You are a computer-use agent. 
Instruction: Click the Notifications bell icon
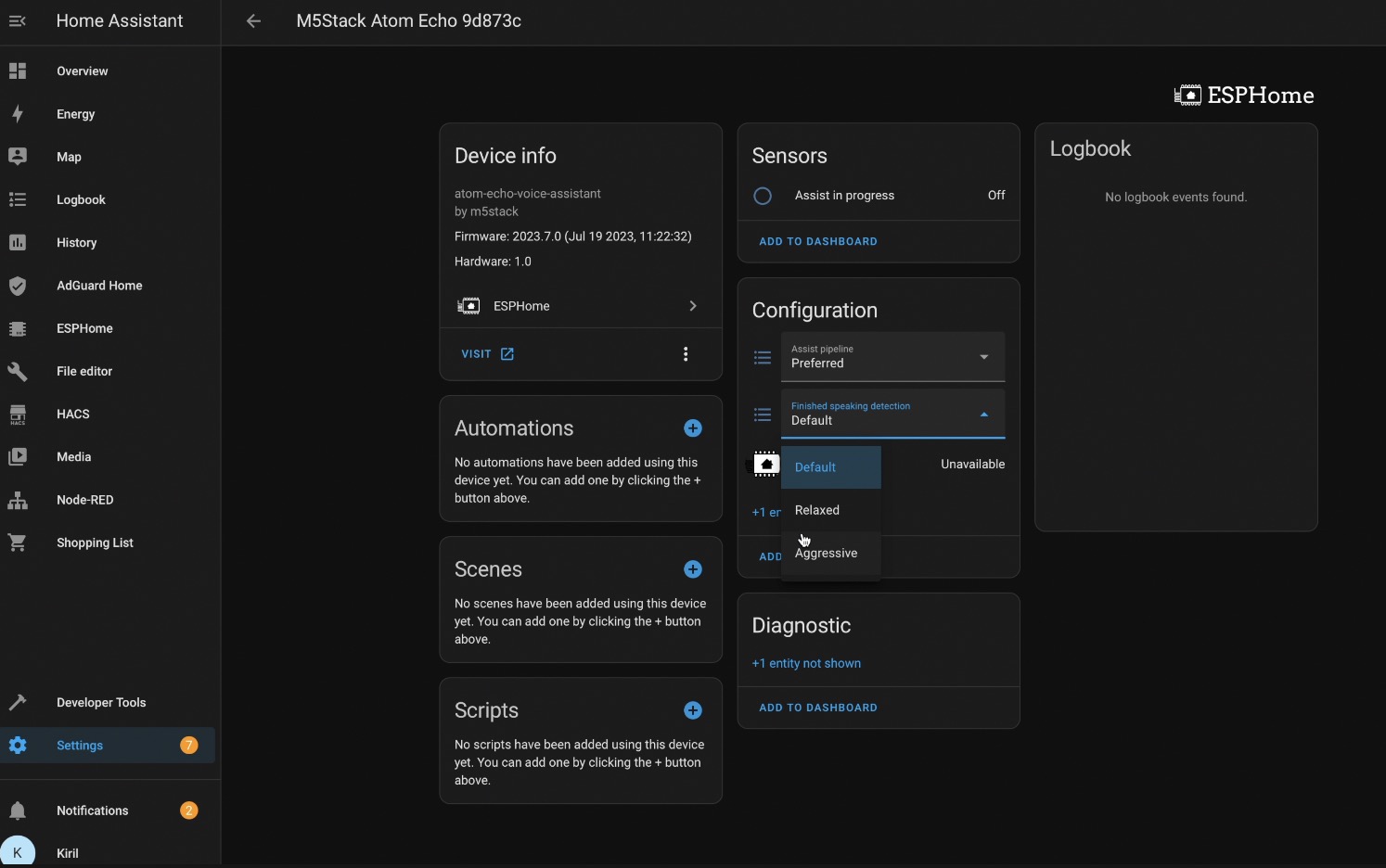pyautogui.click(x=18, y=811)
